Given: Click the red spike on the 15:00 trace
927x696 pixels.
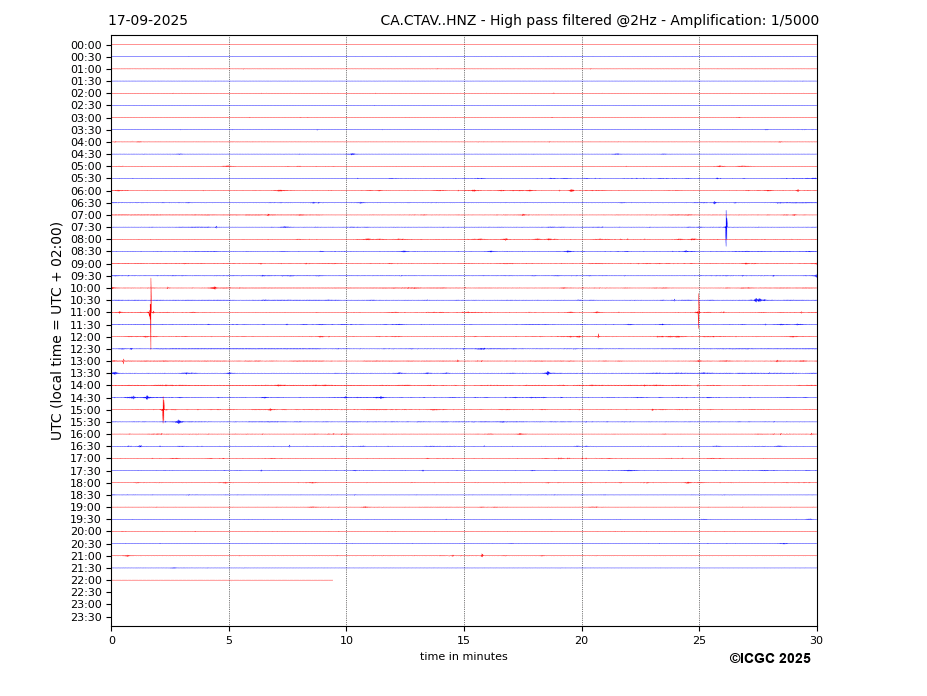Looking at the screenshot, I should coord(163,410).
